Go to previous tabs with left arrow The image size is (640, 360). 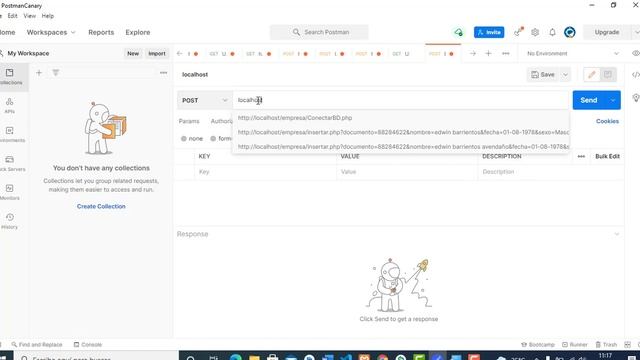click(180, 53)
